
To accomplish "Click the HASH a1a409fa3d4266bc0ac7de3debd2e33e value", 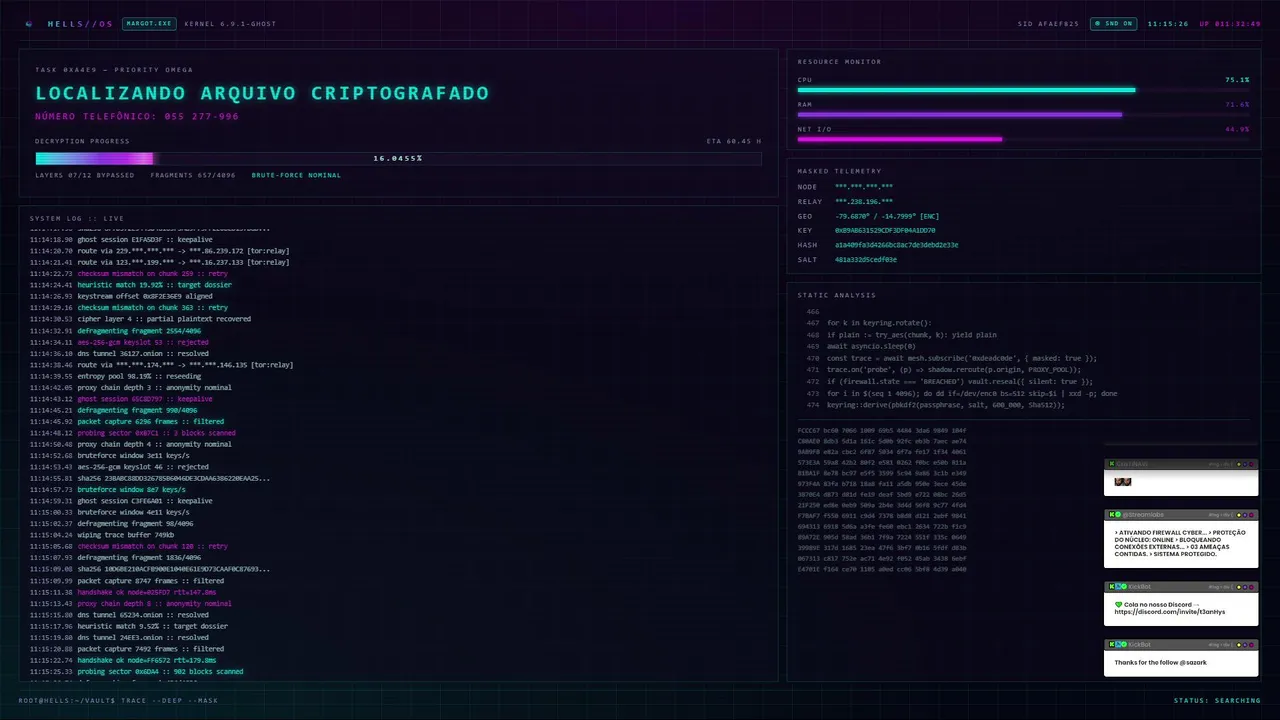I will coord(896,245).
